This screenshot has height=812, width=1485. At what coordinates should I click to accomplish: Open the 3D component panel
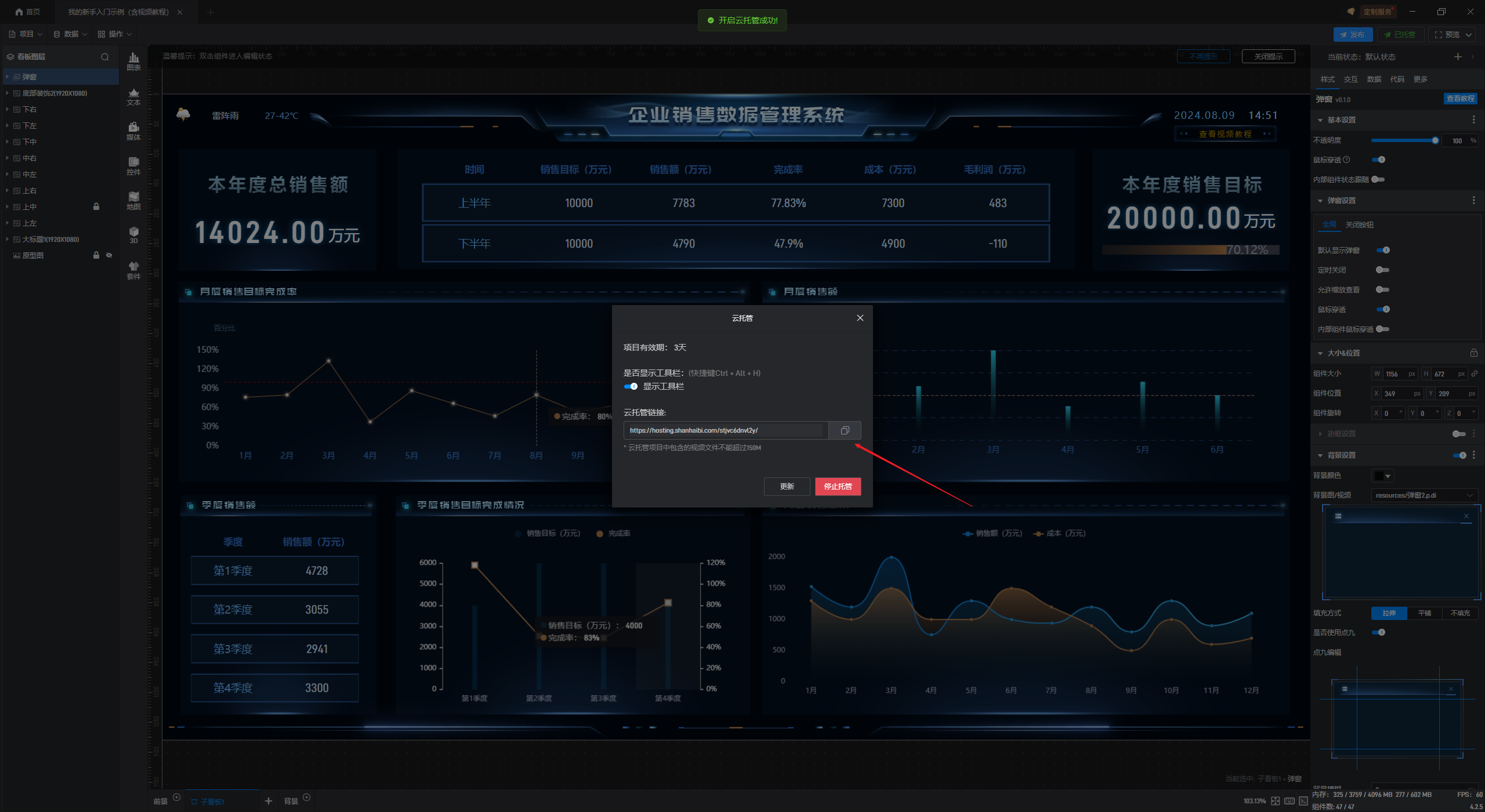pyautogui.click(x=133, y=235)
